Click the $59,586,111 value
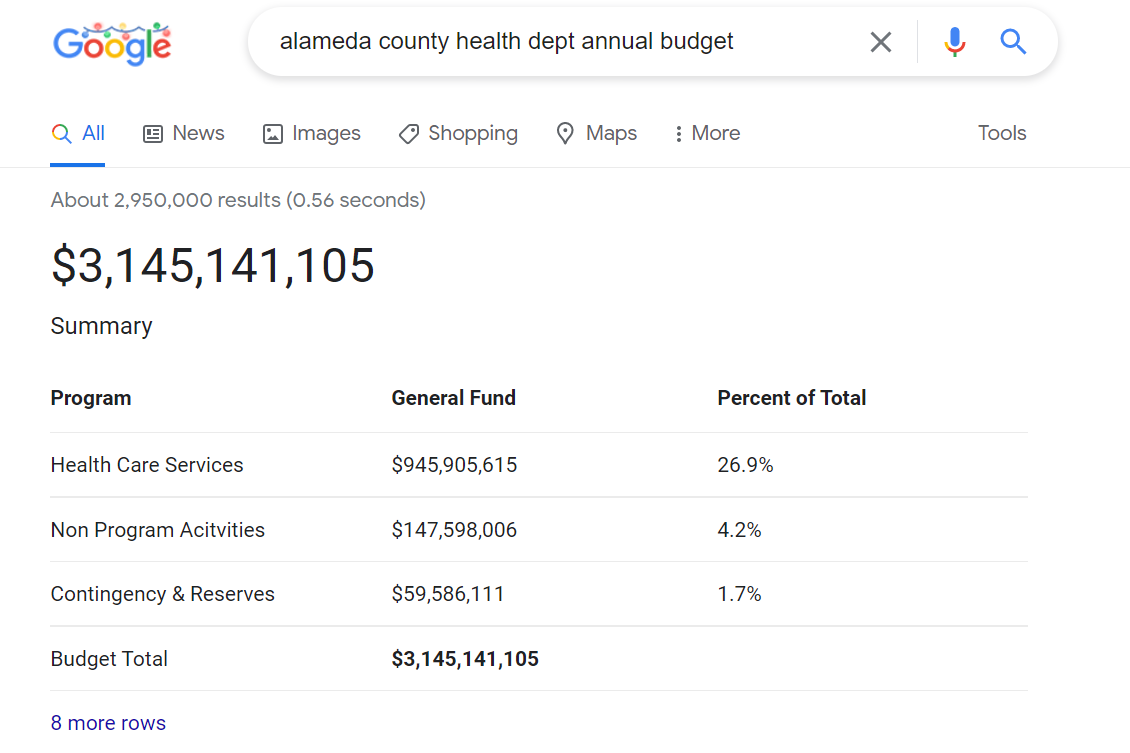This screenshot has width=1130, height=753. click(x=448, y=594)
